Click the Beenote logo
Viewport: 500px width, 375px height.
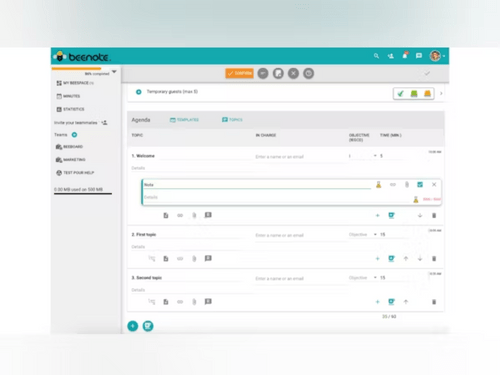[x=82, y=57]
